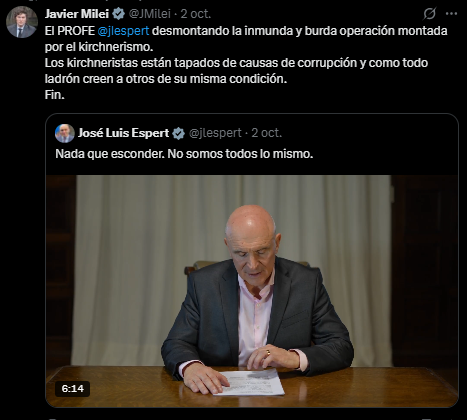Open the @JMilei handle link
This screenshot has width=467, height=420.
(150, 14)
